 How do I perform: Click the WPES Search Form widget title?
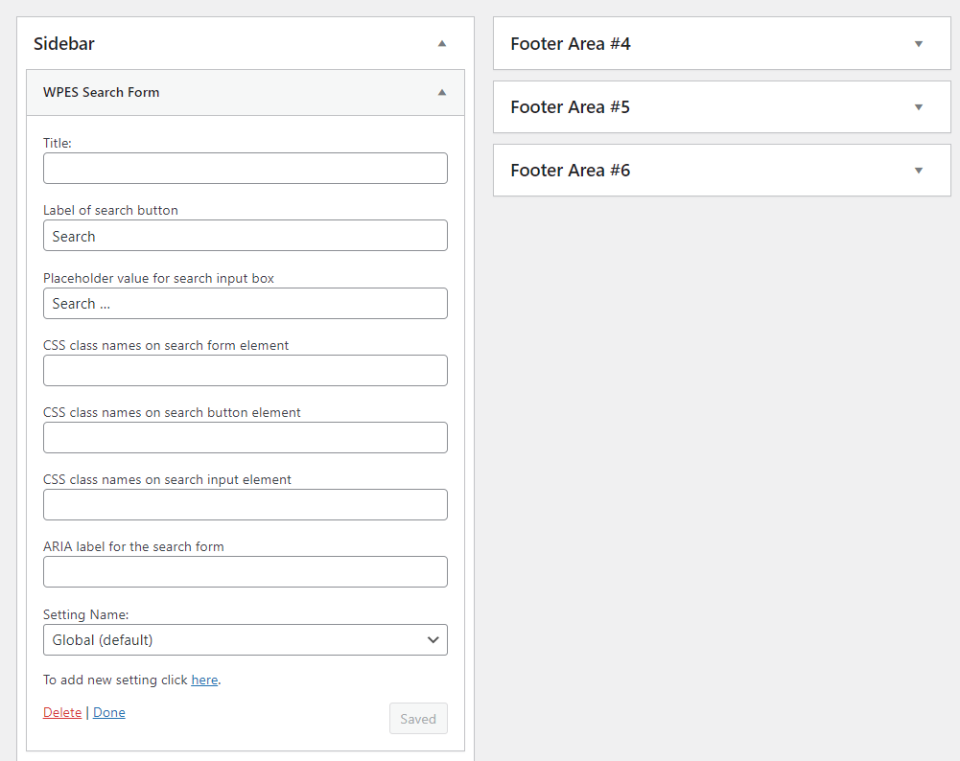[x=101, y=92]
